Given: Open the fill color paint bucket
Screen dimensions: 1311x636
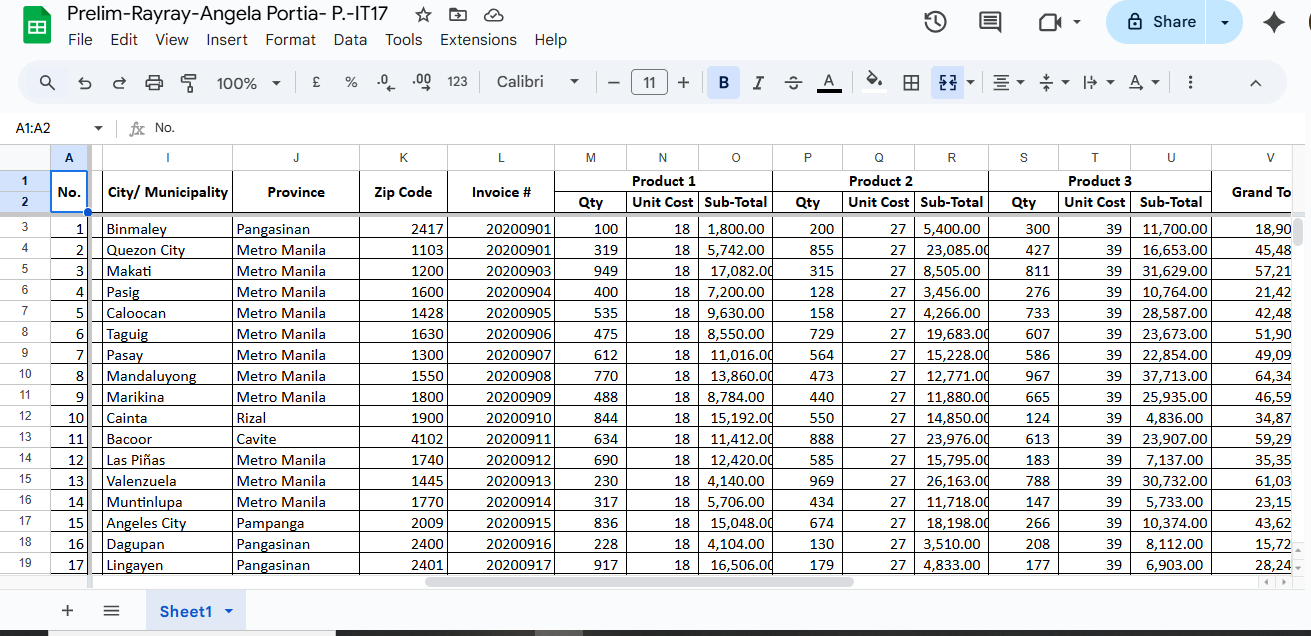Looking at the screenshot, I should 874,82.
